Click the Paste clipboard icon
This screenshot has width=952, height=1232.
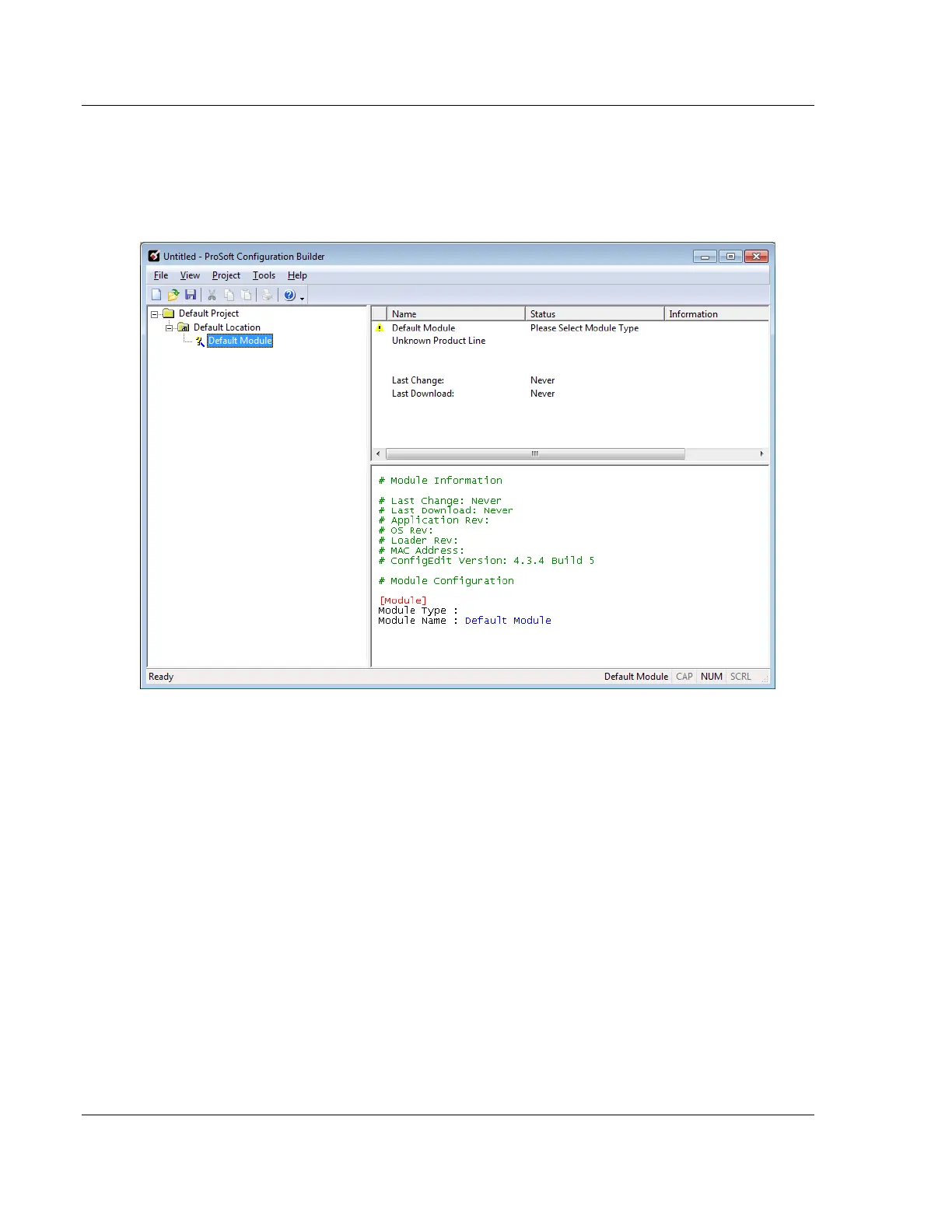click(247, 295)
